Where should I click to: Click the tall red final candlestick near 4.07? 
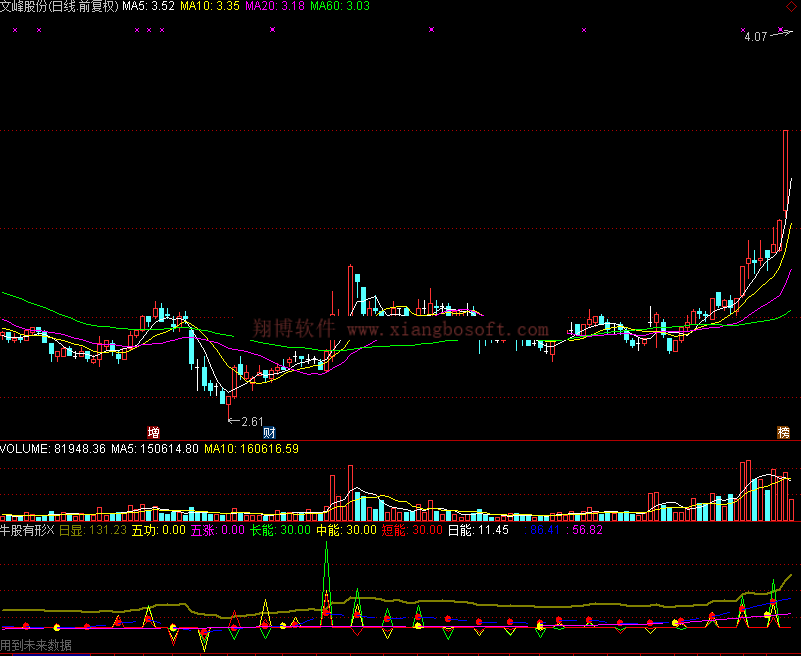pyautogui.click(x=786, y=171)
